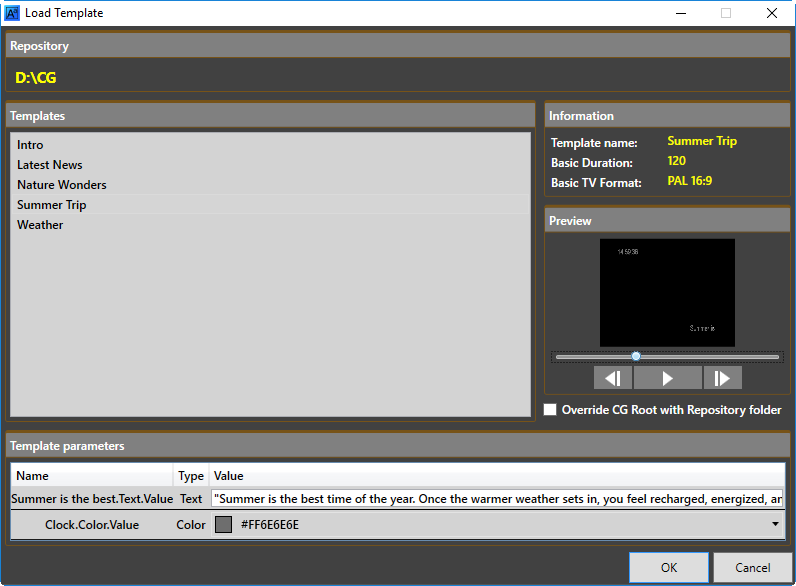The height and width of the screenshot is (586, 796).
Task: Click the Summer Trip template name value
Action: [702, 141]
